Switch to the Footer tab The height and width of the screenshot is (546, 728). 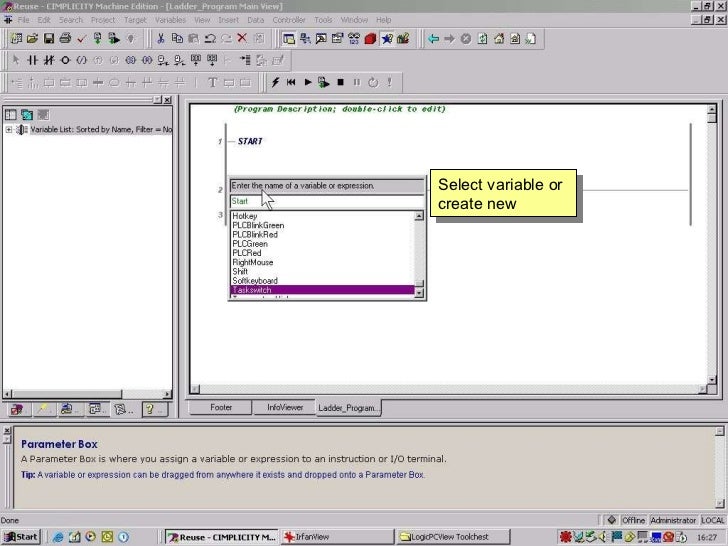pyautogui.click(x=221, y=408)
